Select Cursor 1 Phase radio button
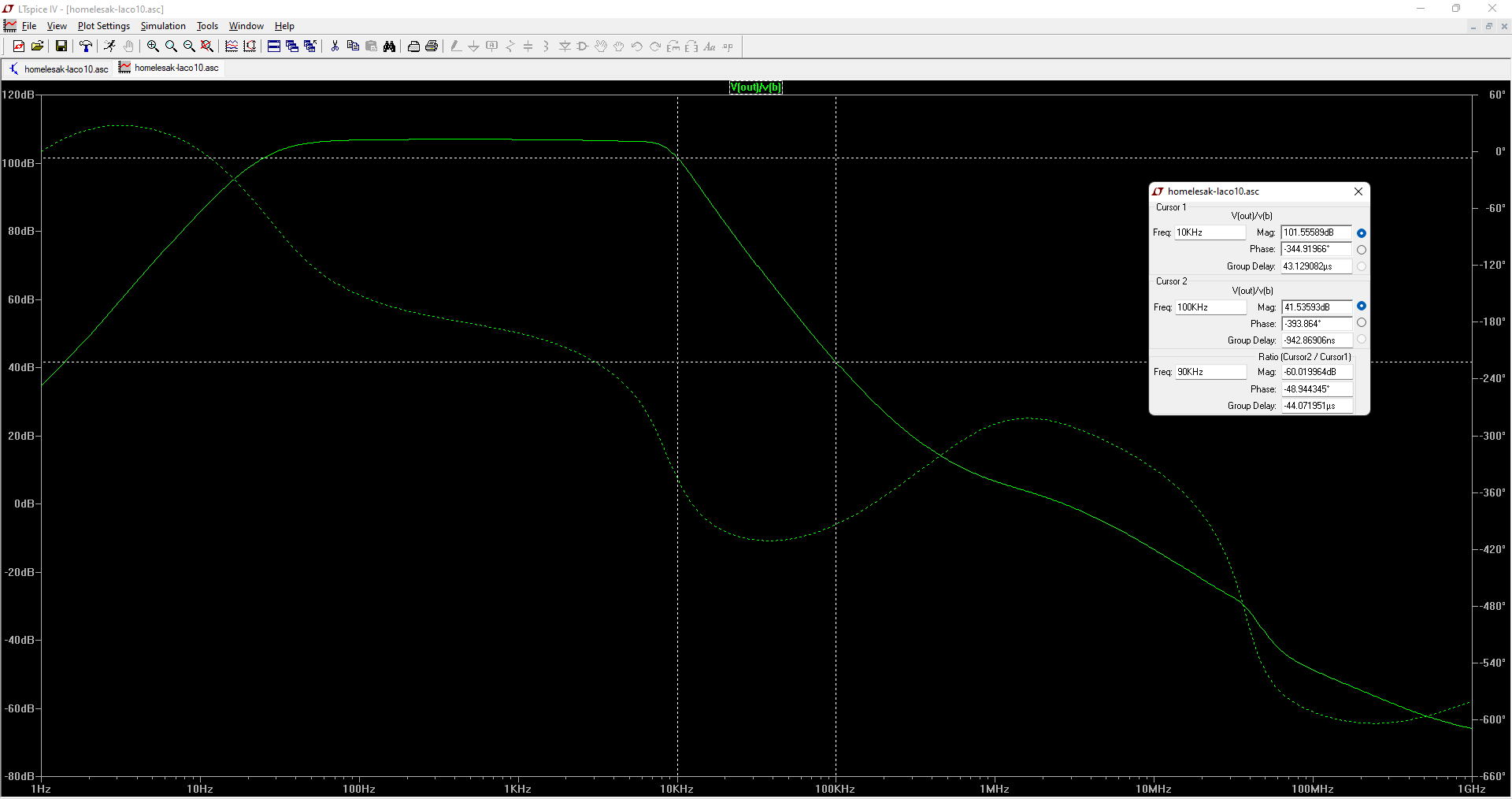The image size is (1512, 799). coord(1362,250)
